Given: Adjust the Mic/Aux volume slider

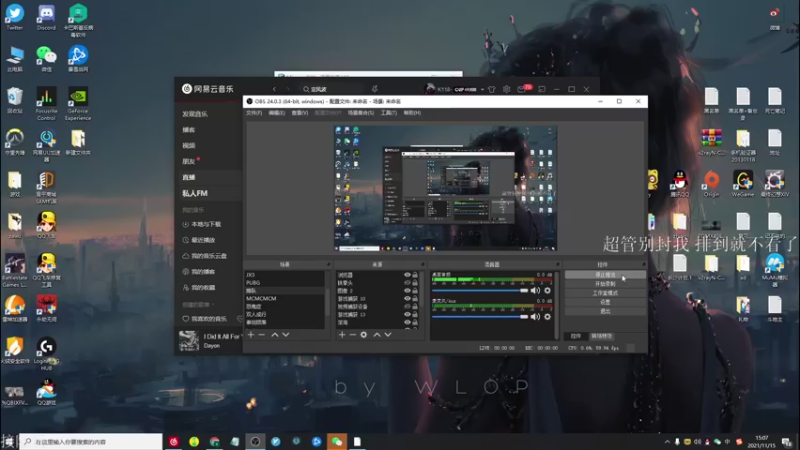Looking at the screenshot, I should click(x=480, y=317).
